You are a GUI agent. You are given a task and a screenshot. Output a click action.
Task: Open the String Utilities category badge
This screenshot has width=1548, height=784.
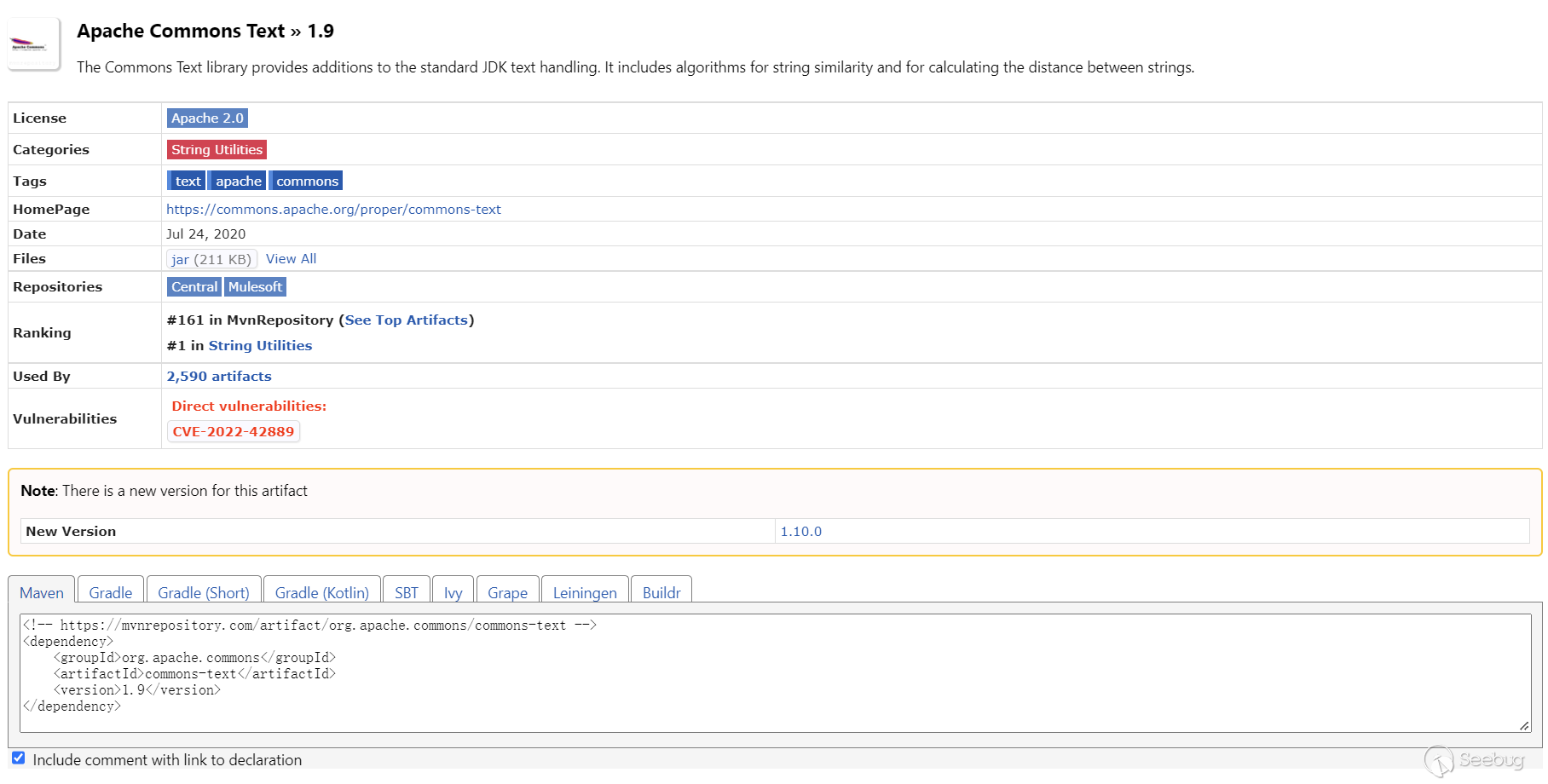tap(217, 150)
